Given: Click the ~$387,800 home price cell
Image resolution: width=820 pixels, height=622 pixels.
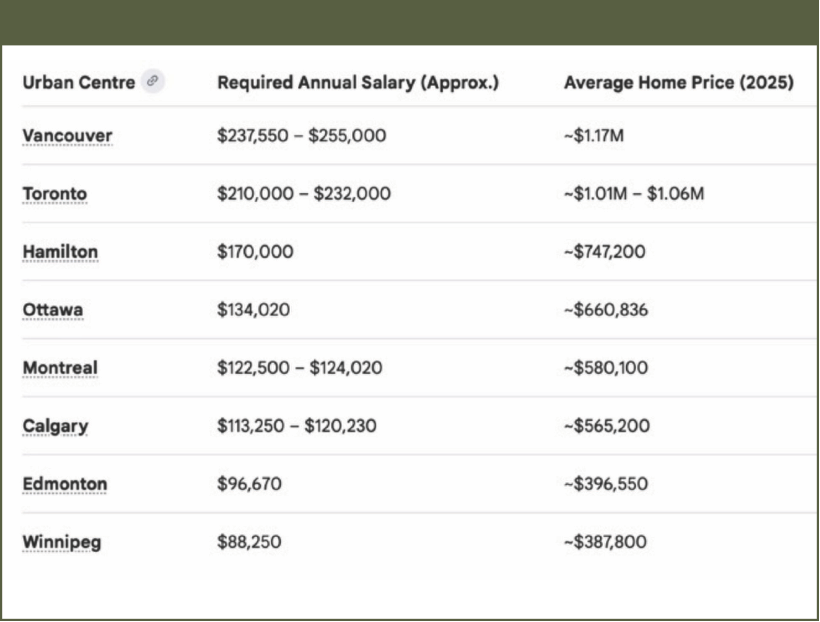Looking at the screenshot, I should (605, 542).
